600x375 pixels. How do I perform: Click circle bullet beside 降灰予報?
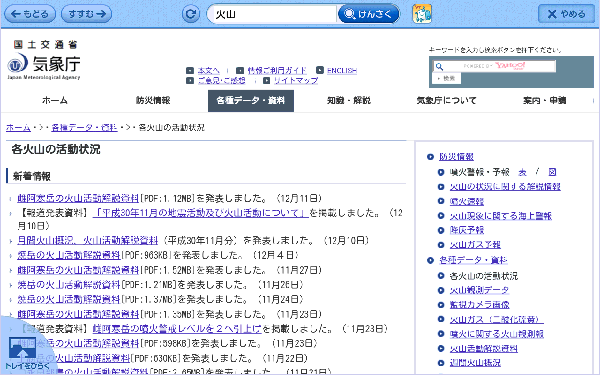click(441, 230)
